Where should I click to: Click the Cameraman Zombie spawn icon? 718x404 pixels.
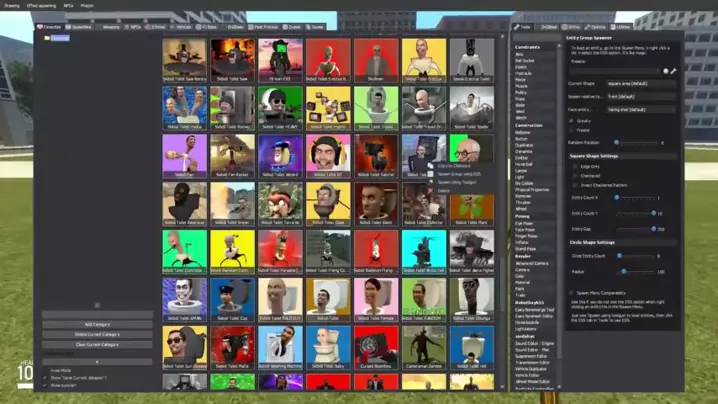click(424, 347)
